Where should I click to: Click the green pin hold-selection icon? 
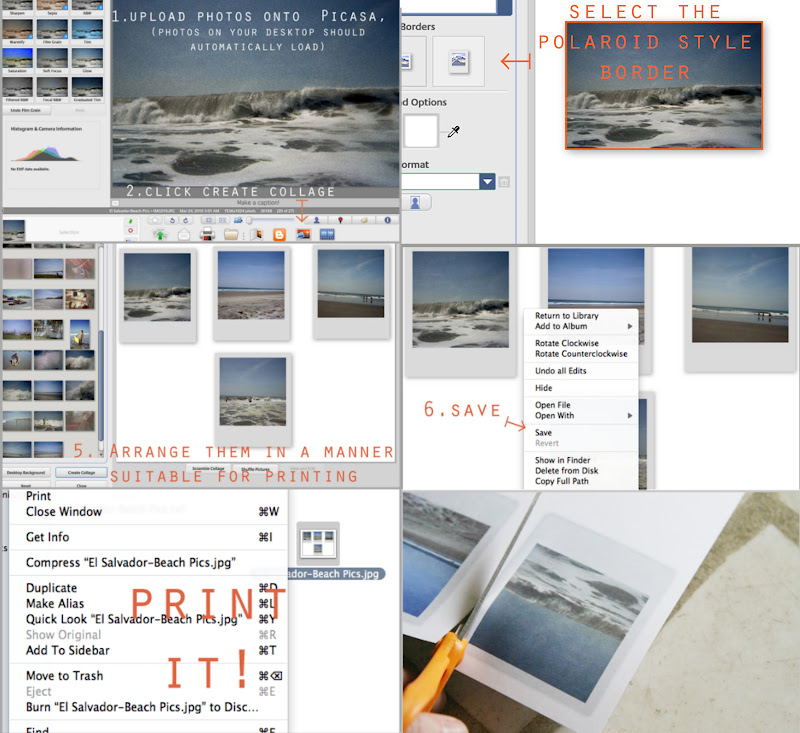[x=131, y=221]
